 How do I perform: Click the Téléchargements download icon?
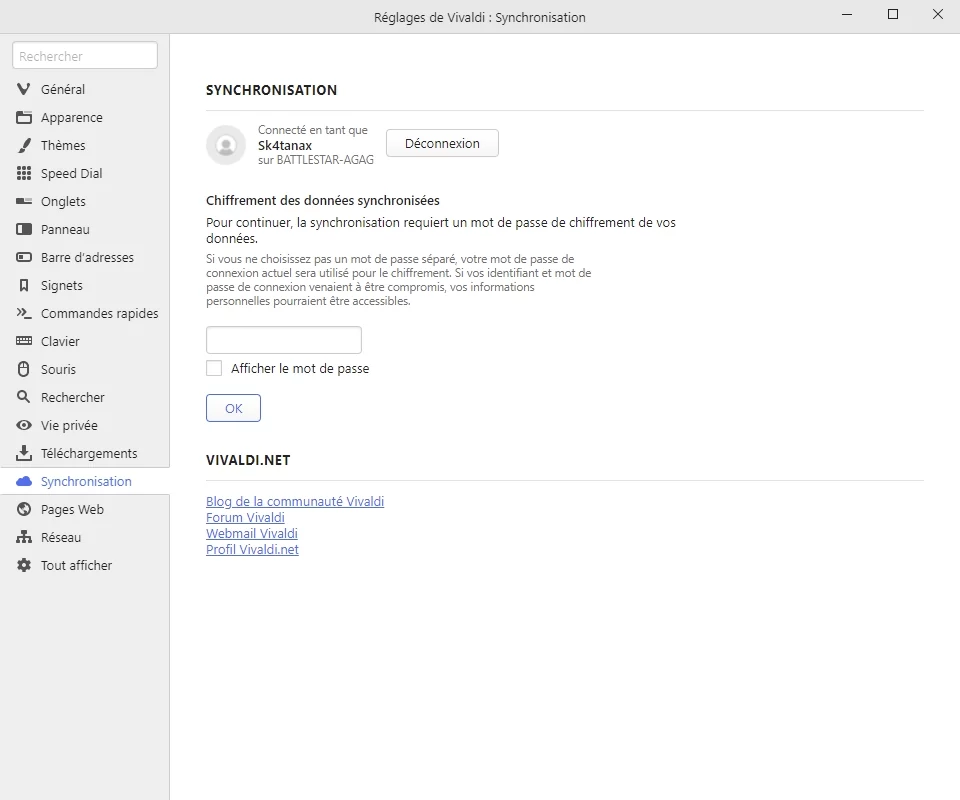click(23, 453)
